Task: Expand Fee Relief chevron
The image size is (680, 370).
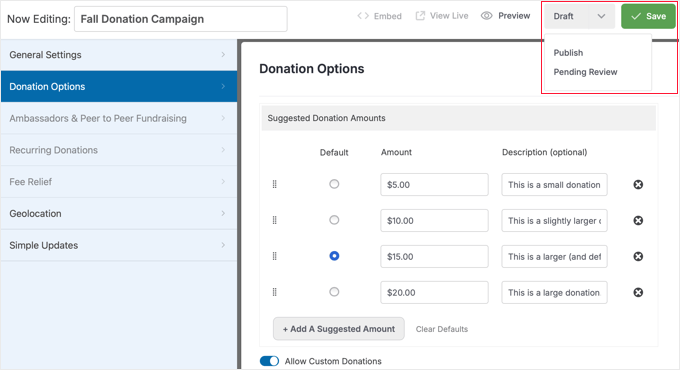Action: (223, 181)
